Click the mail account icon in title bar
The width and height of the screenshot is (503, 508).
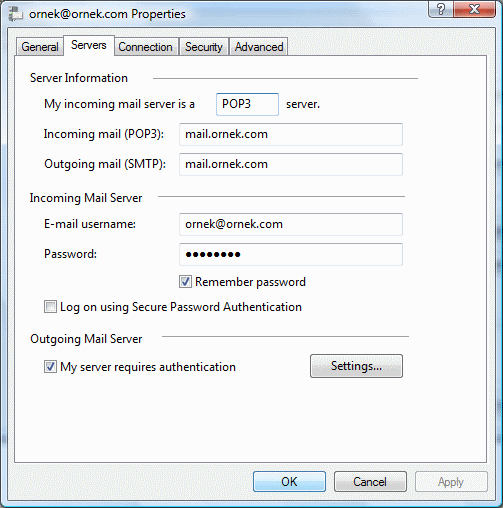point(15,14)
